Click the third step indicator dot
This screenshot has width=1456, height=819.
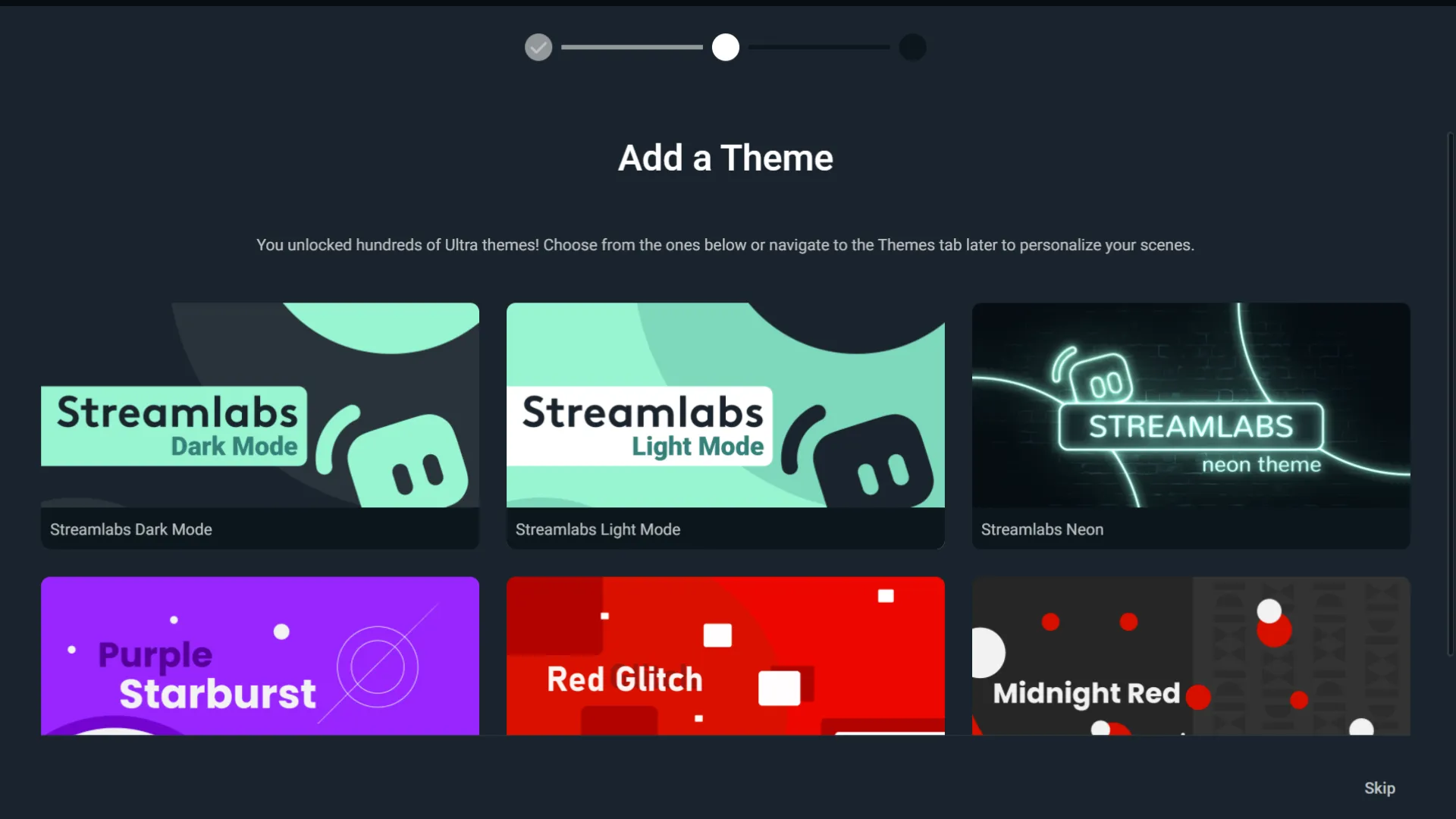click(x=913, y=47)
